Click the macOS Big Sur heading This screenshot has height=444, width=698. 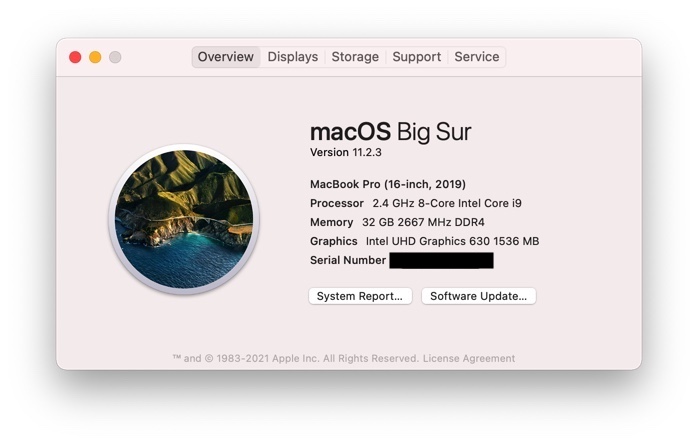tap(390, 132)
